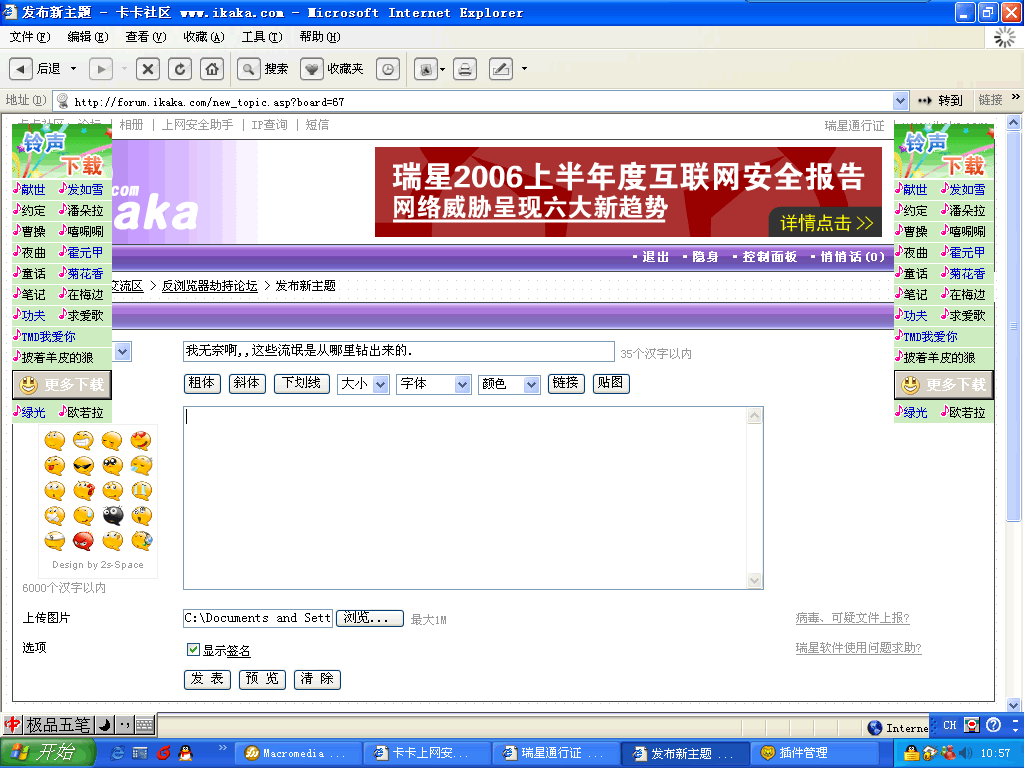
Task: Click the 详情点击 banner button
Action: tap(825, 223)
